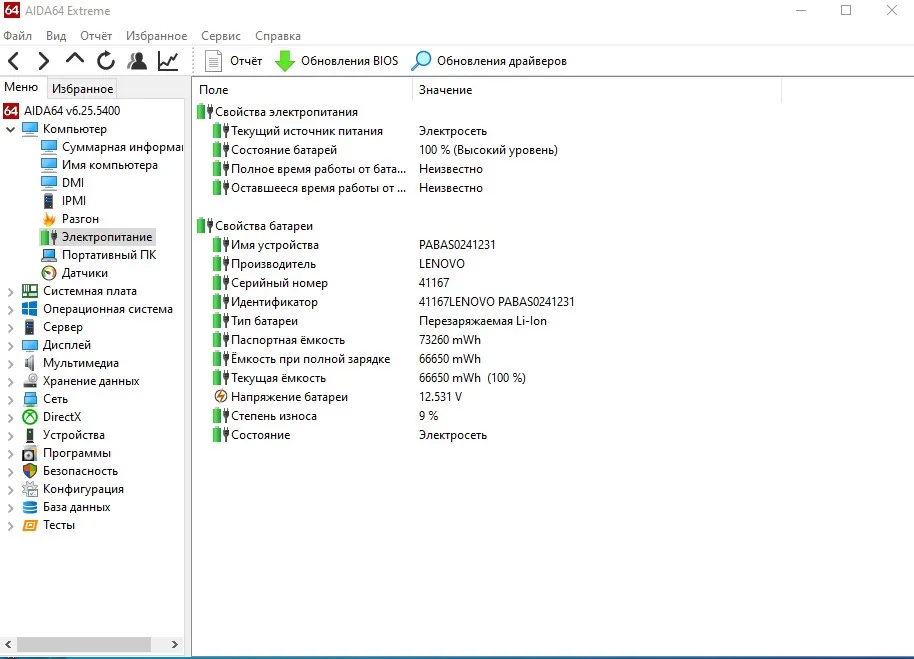Click the Сервер tower icon
The height and width of the screenshot is (659, 914).
tap(30, 327)
